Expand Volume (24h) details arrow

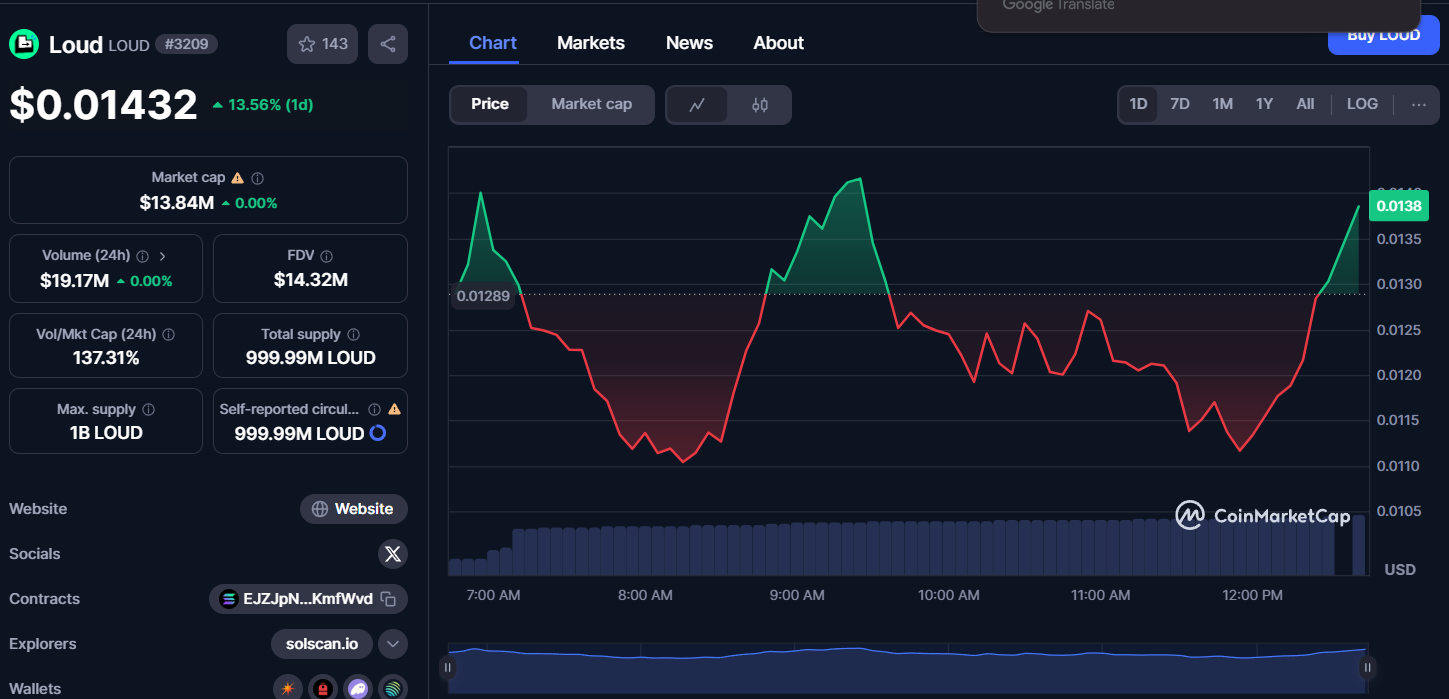(163, 256)
